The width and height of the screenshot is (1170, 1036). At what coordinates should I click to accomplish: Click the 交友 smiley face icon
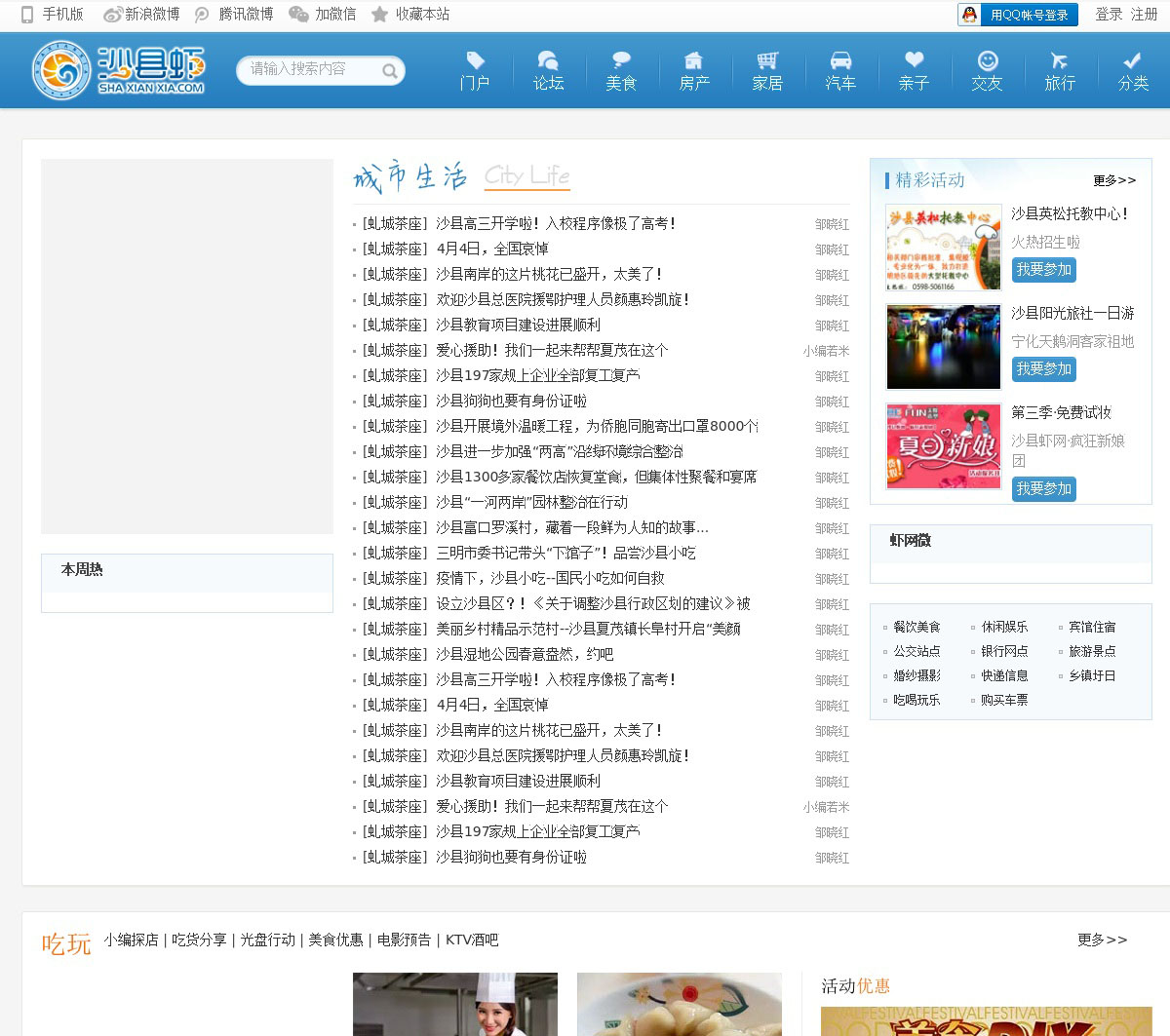click(987, 61)
